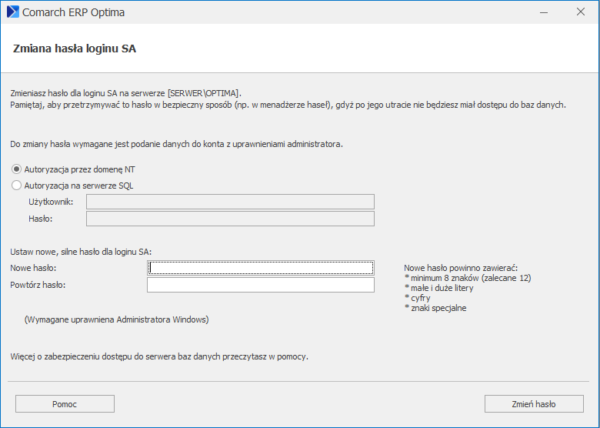Click the Użytkownik input field
600x428 pixels.
point(230,202)
